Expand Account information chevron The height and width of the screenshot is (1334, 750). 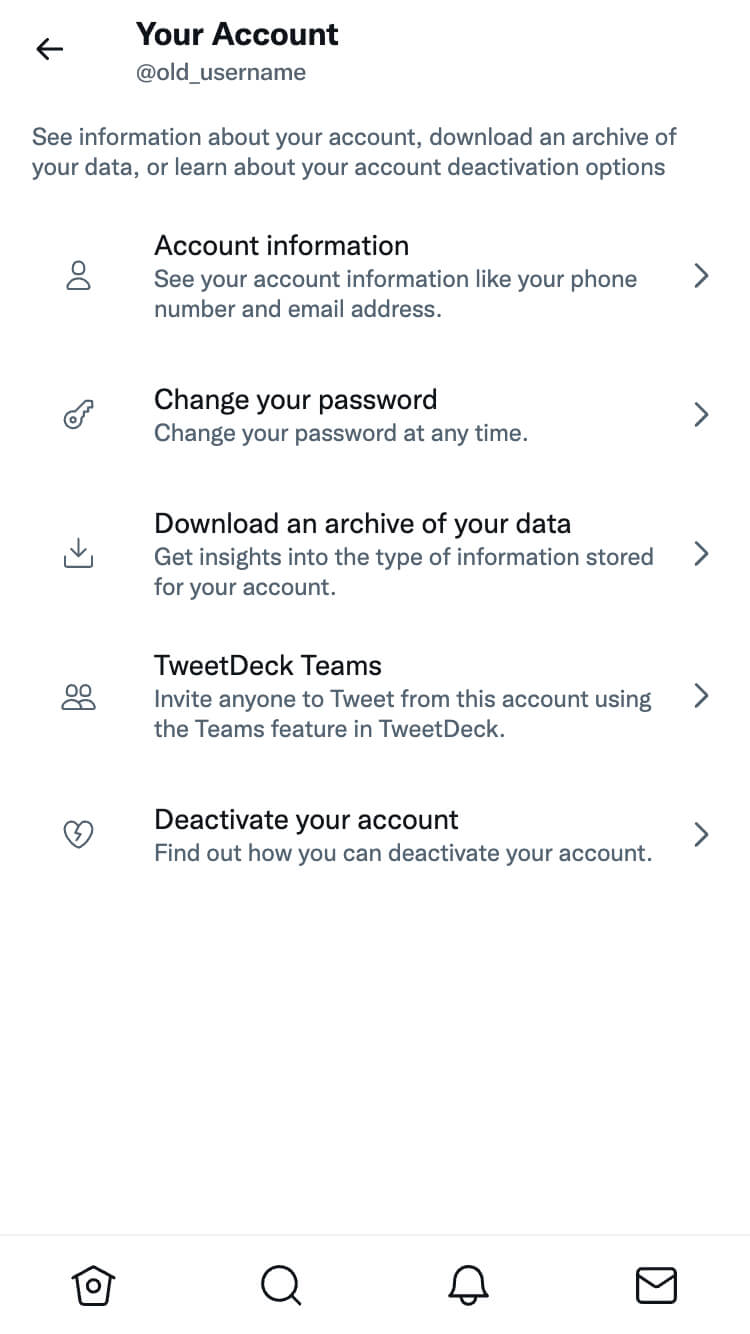pyautogui.click(x=701, y=276)
